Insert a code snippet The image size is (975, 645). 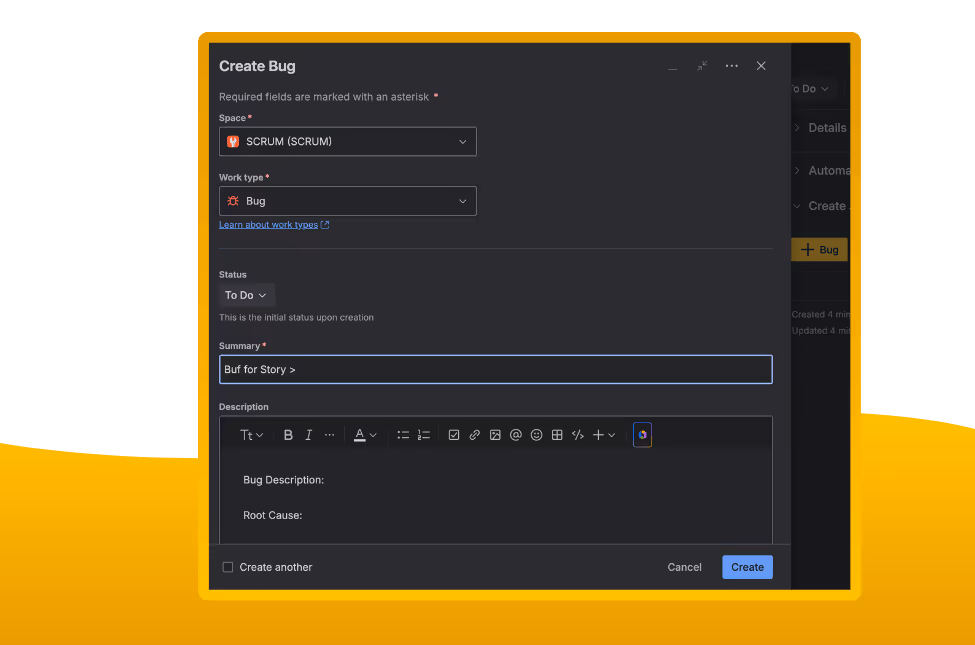coord(578,435)
